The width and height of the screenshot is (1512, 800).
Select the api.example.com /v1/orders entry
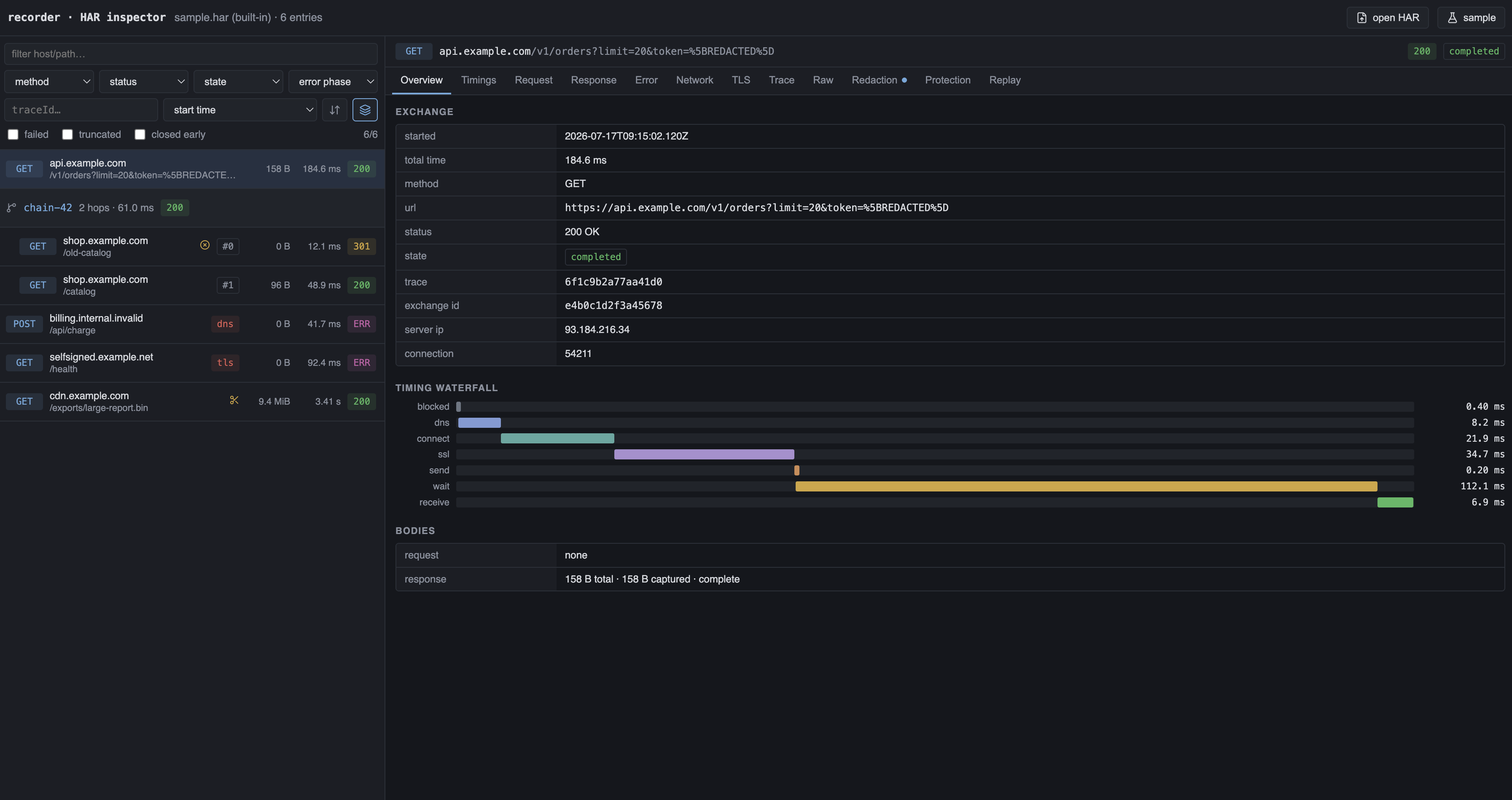[193, 169]
